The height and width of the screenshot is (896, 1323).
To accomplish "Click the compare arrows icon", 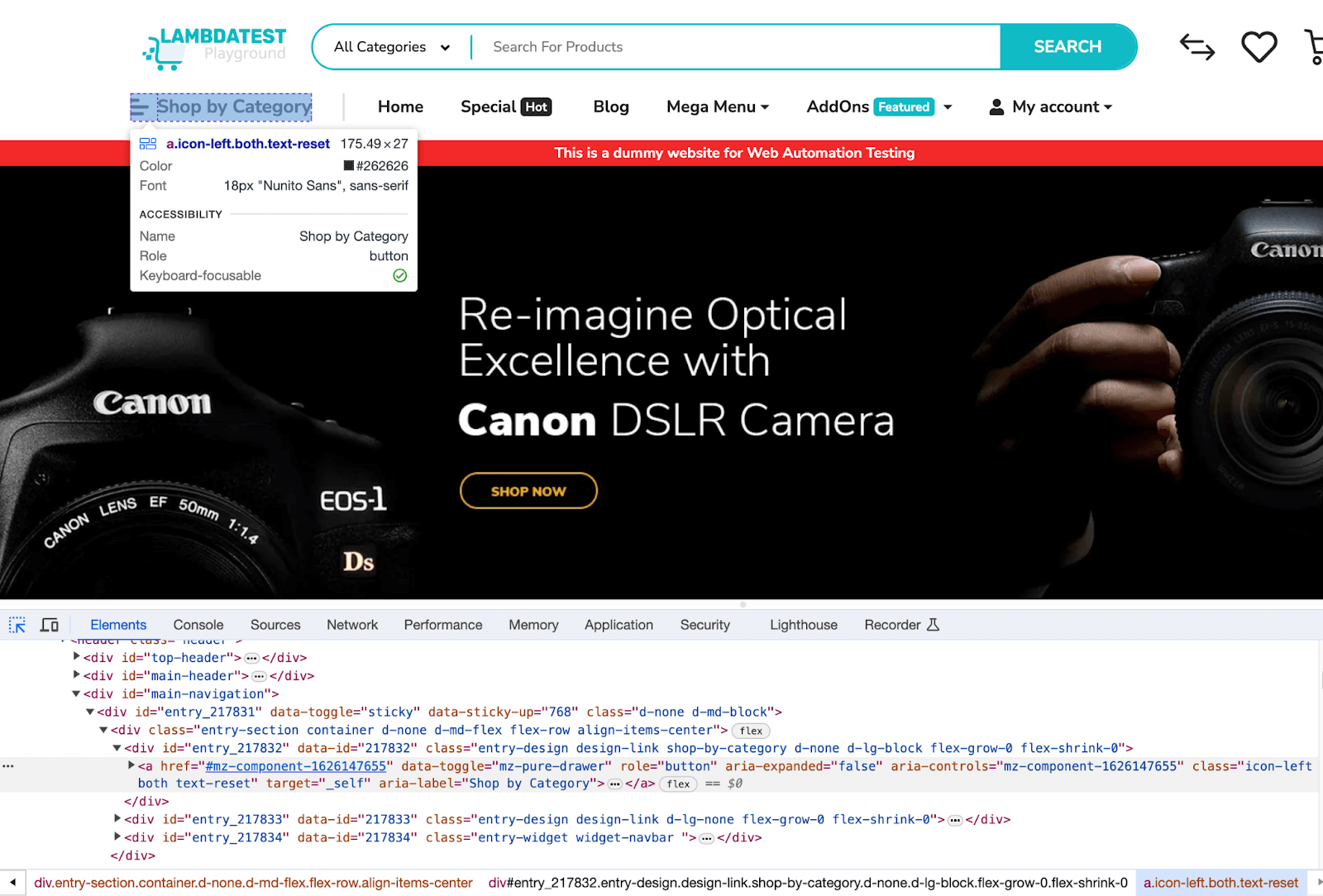I will tap(1196, 47).
